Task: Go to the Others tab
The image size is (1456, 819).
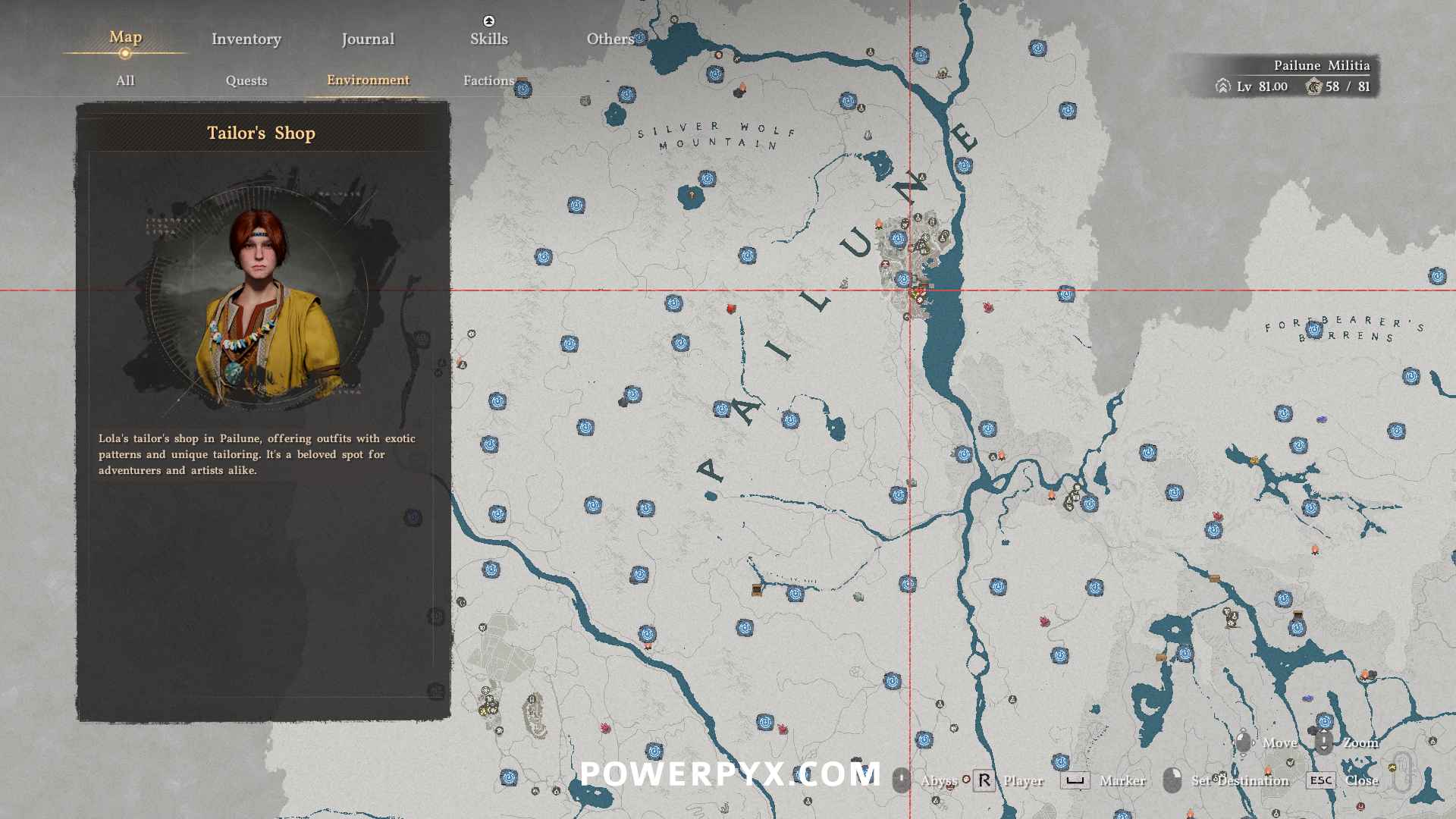Action: [x=610, y=39]
